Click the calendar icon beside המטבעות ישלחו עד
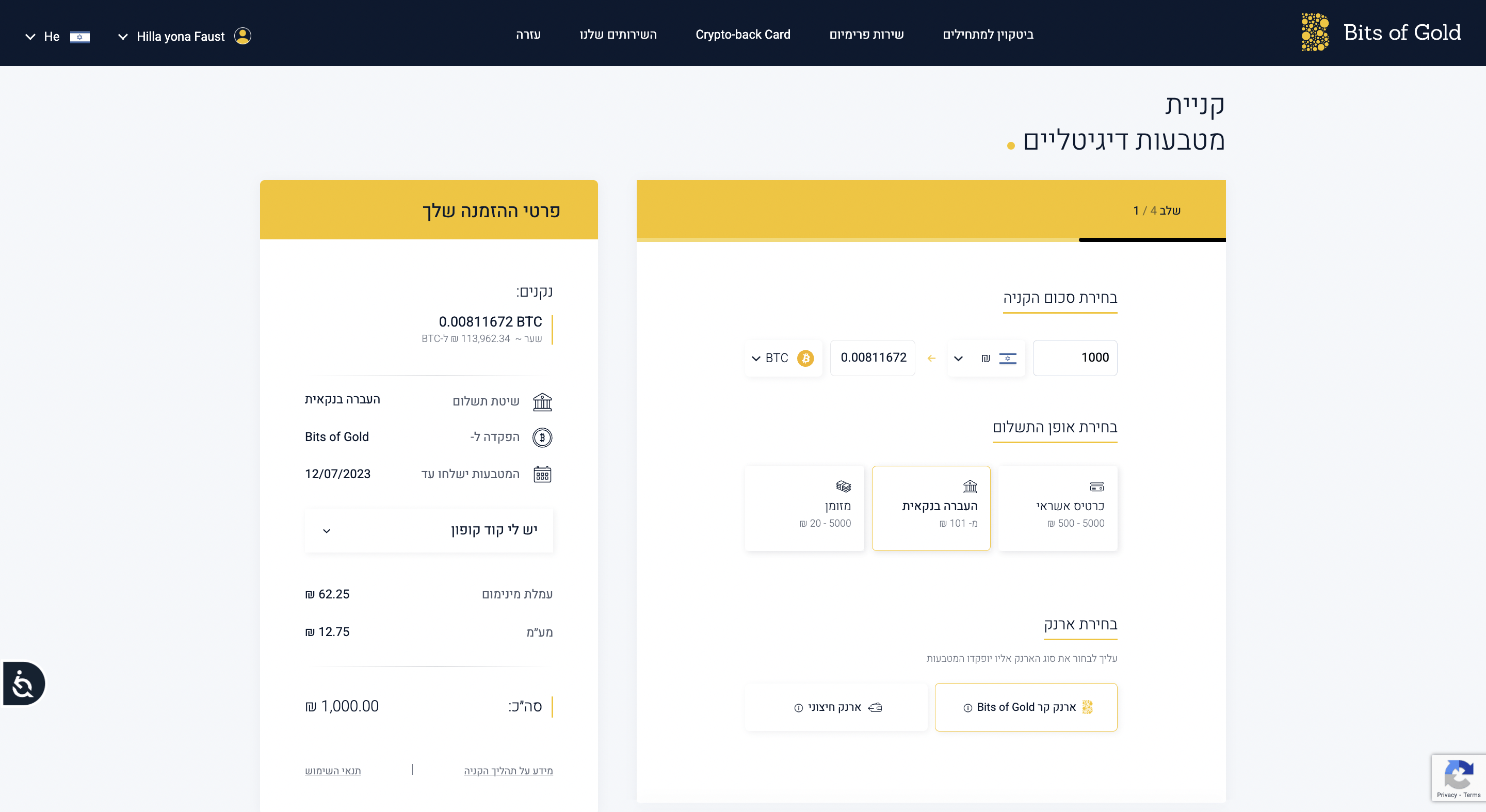This screenshot has width=1486, height=812. tap(542, 474)
